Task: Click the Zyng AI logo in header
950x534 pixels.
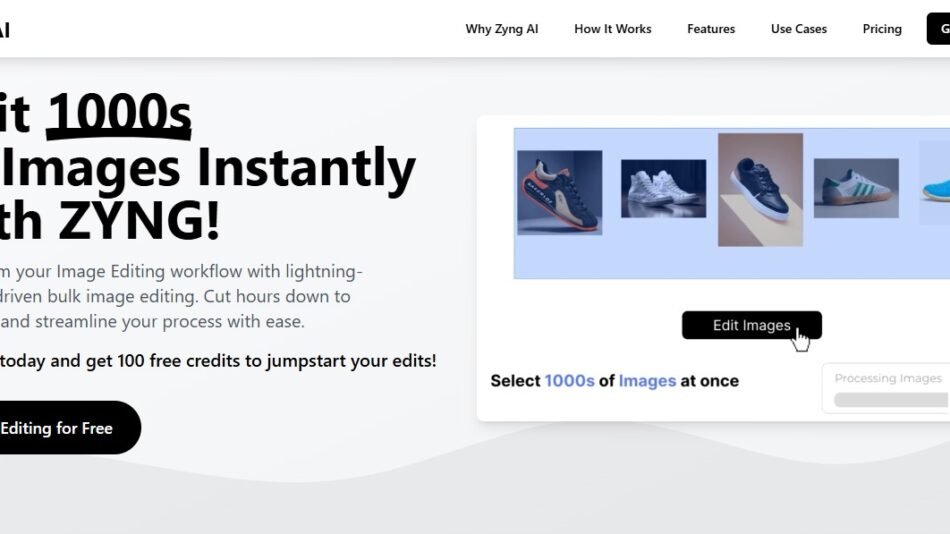Action: pyautogui.click(x=4, y=29)
